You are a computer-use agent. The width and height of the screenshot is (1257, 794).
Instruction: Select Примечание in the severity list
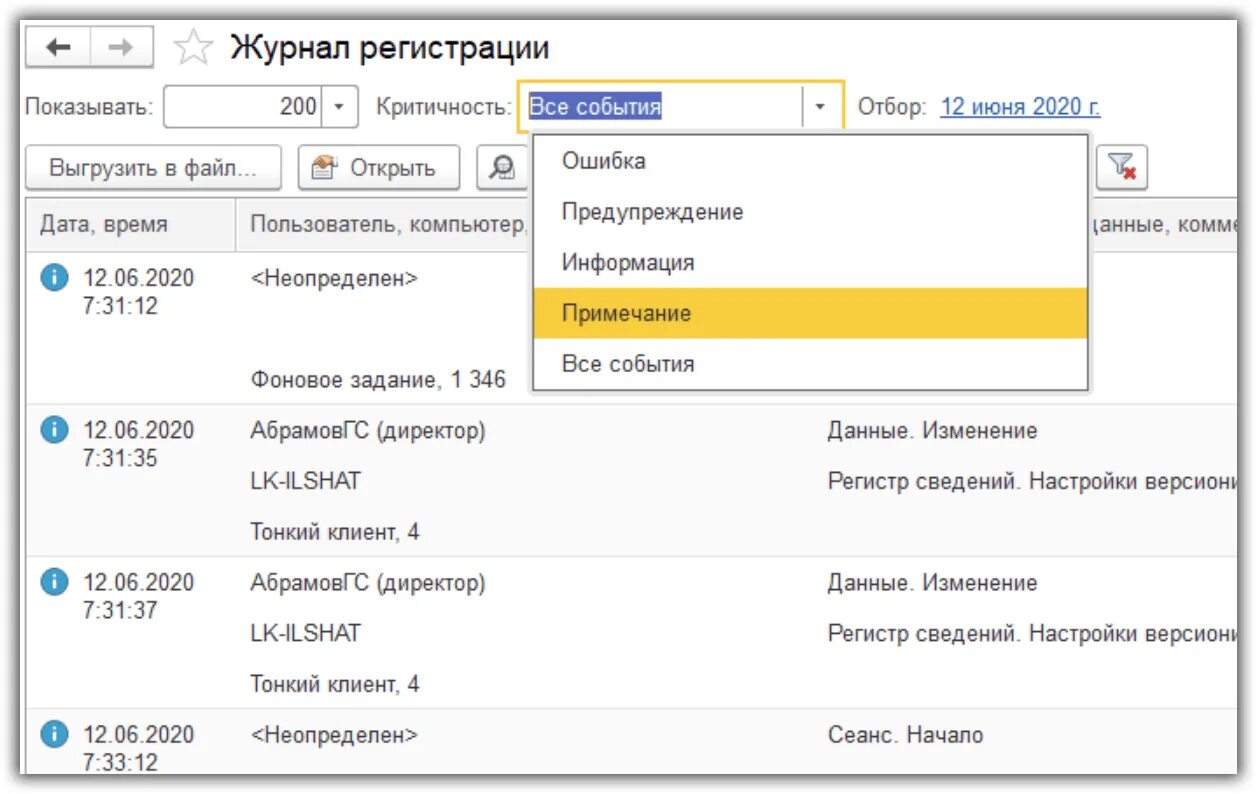810,313
